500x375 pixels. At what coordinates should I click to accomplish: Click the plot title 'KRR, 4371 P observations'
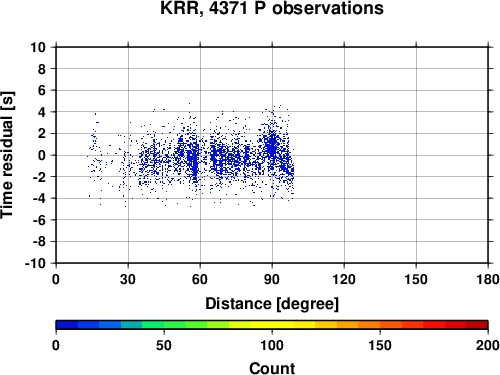272,8
